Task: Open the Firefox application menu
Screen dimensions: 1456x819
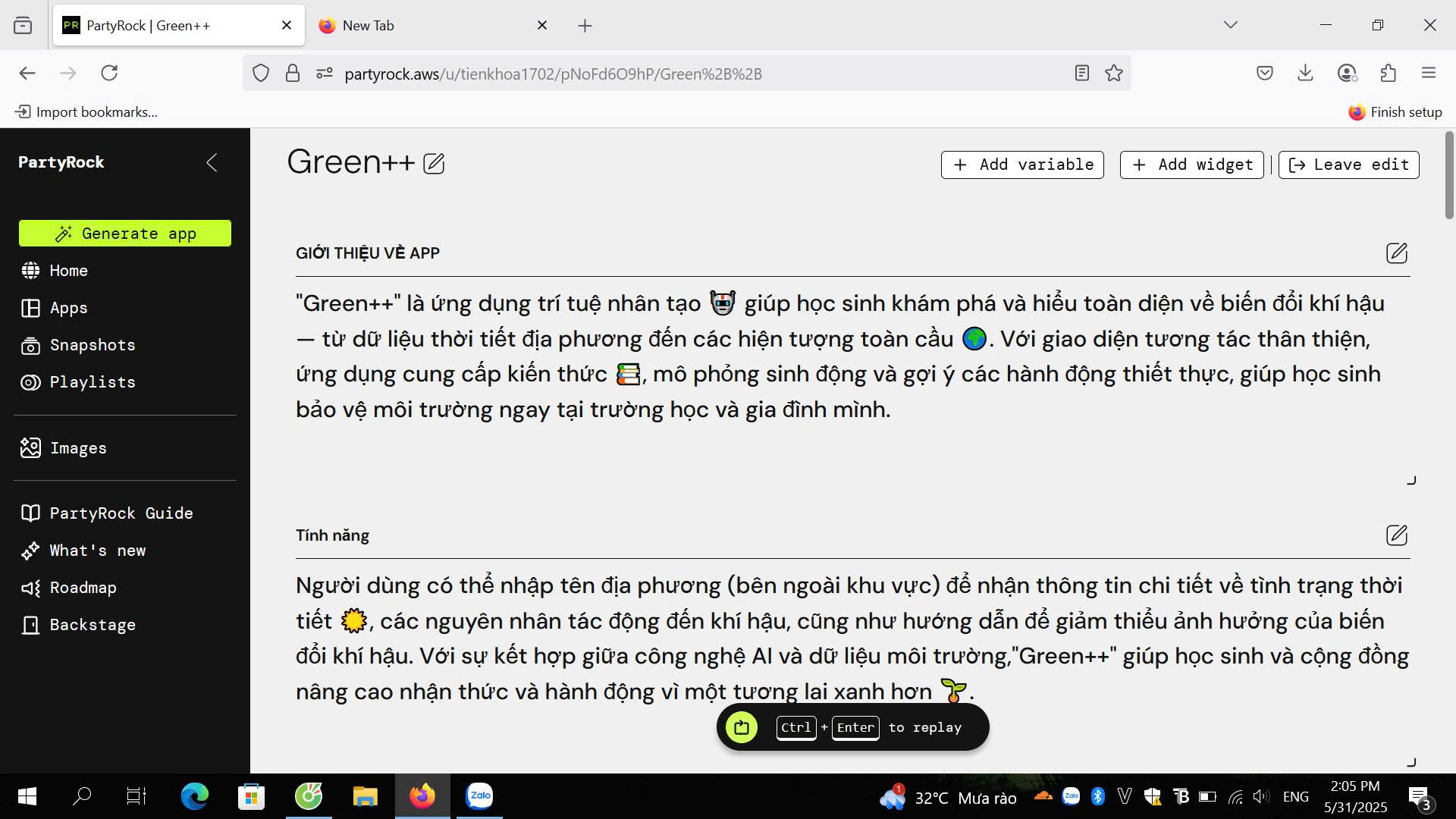Action: click(1429, 73)
